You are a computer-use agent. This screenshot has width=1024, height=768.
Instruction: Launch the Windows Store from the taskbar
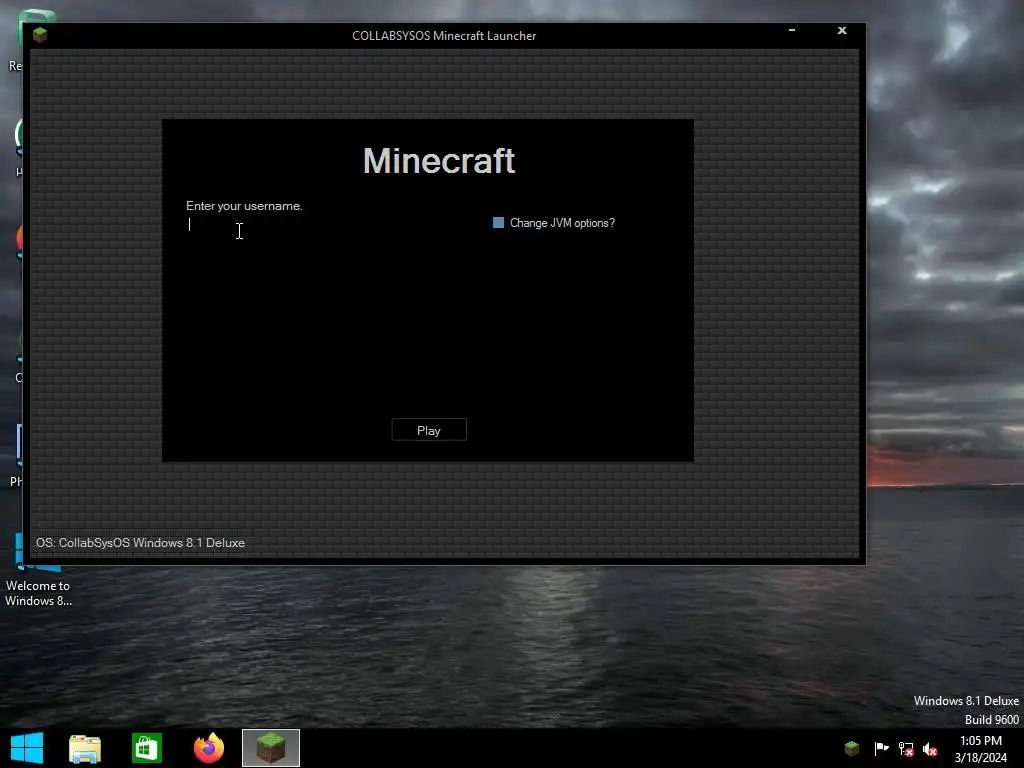click(146, 748)
